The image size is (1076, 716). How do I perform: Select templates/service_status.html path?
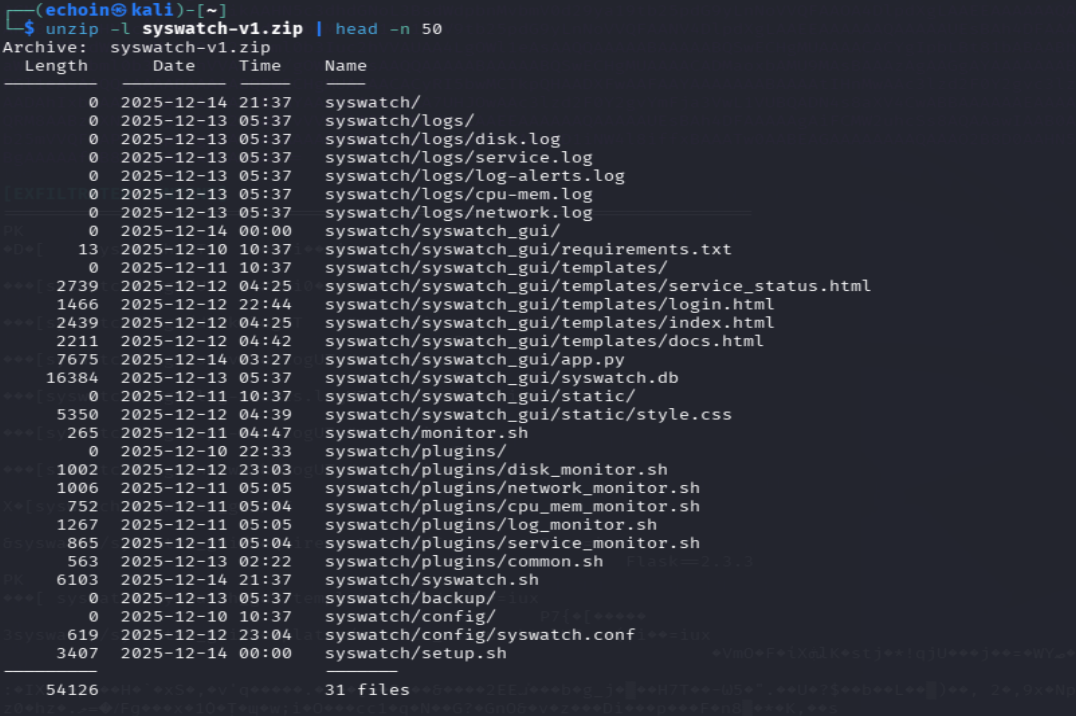coord(598,286)
